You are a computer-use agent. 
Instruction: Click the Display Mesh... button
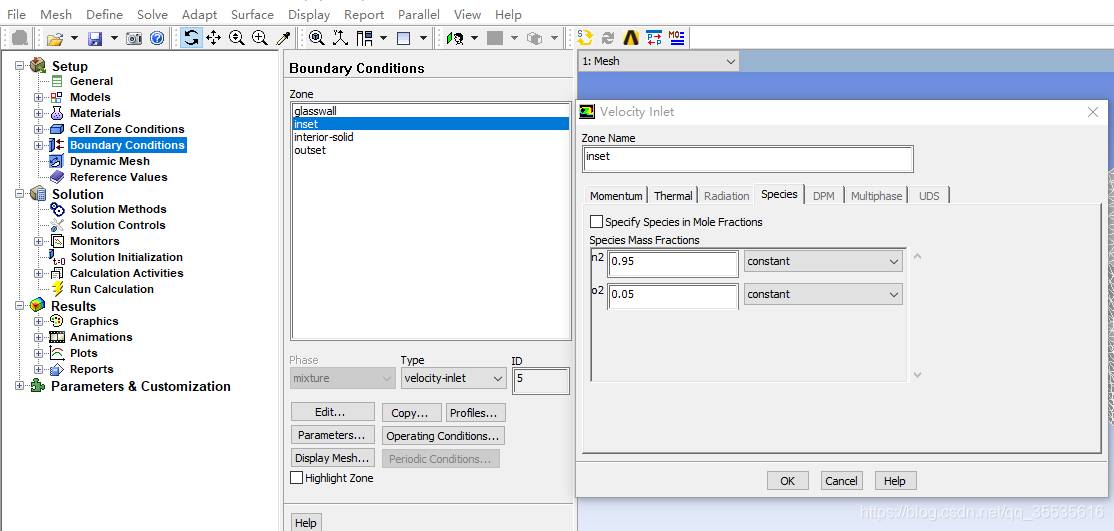click(x=332, y=458)
